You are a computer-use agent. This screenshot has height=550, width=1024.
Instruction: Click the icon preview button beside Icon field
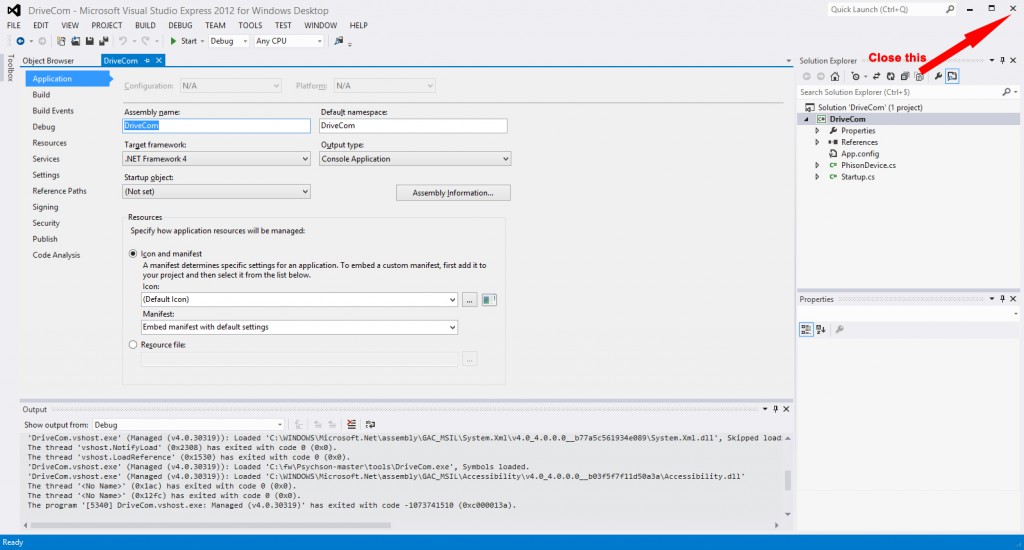point(489,300)
